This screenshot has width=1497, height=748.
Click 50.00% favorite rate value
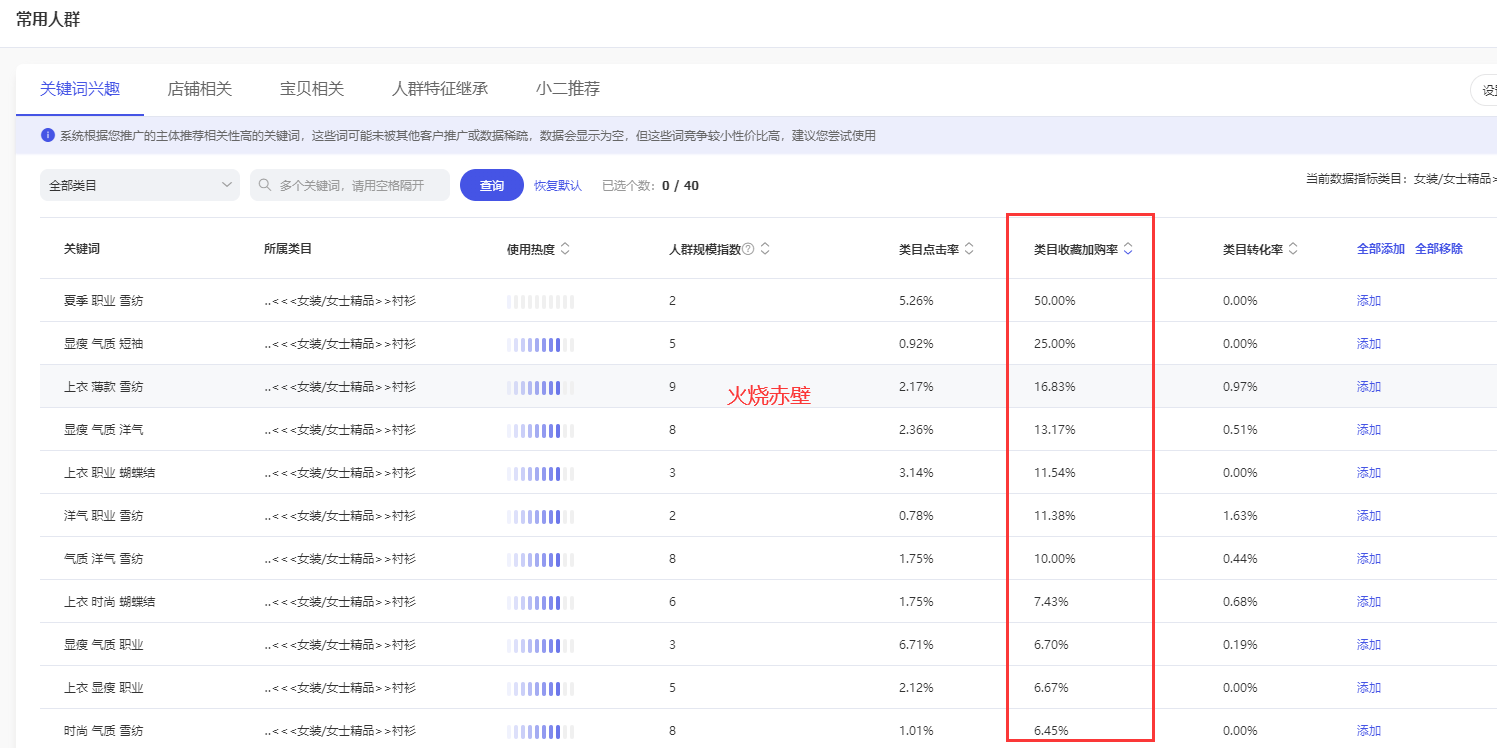click(1054, 301)
